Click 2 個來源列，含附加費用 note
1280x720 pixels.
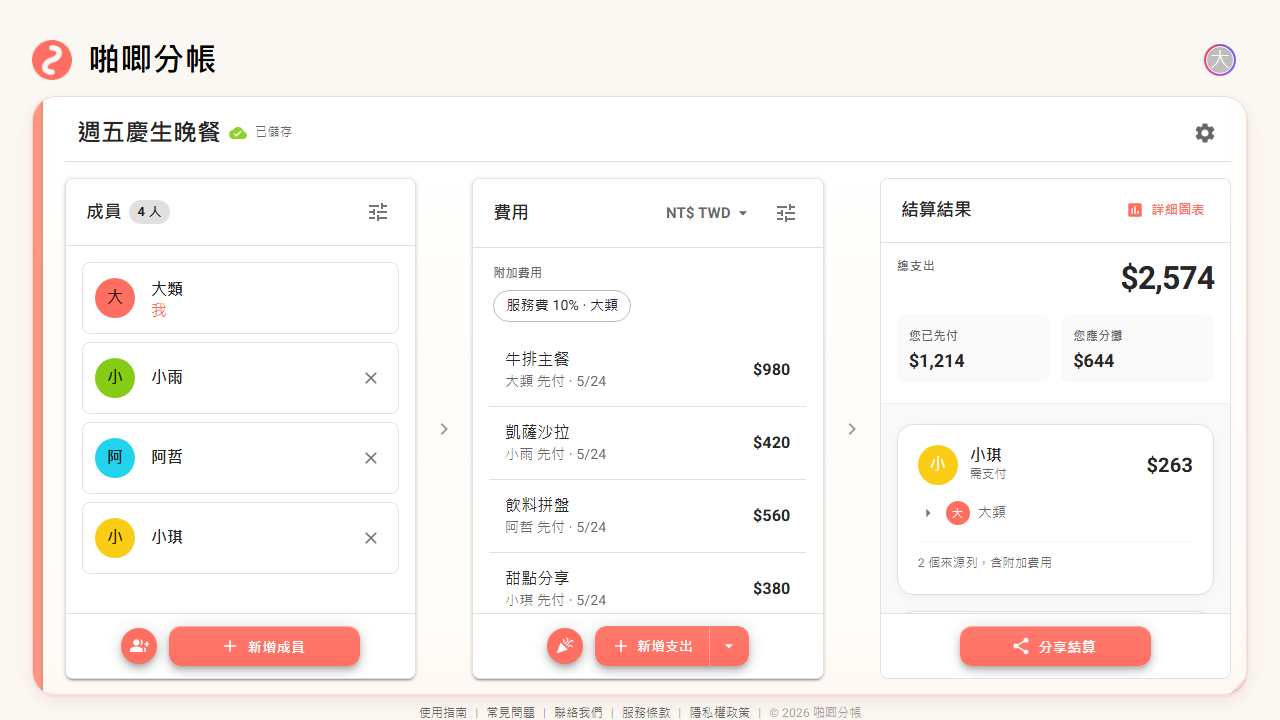985,563
